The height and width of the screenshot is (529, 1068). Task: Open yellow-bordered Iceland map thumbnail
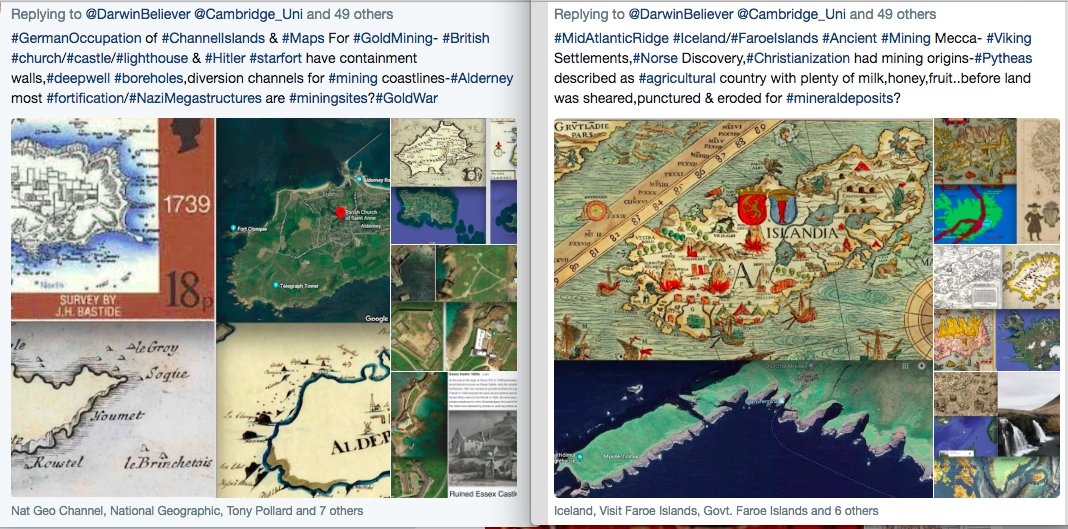[x=1031, y=277]
